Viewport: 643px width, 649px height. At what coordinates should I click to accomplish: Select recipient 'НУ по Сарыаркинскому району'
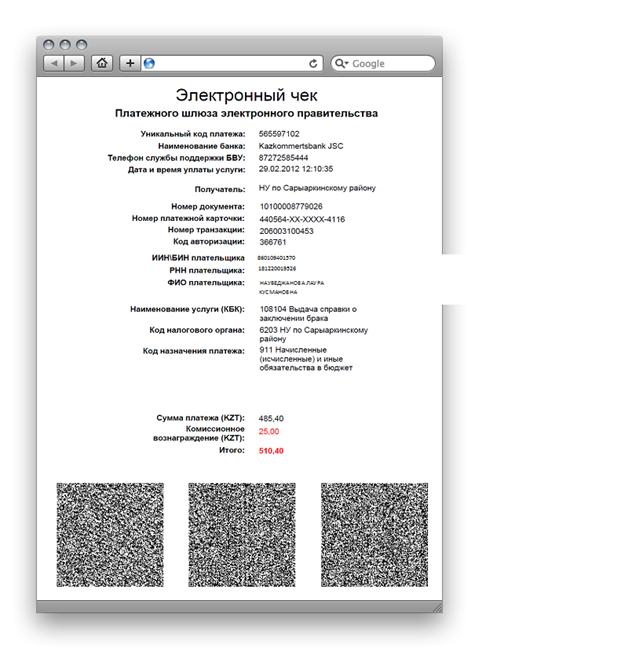click(317, 188)
